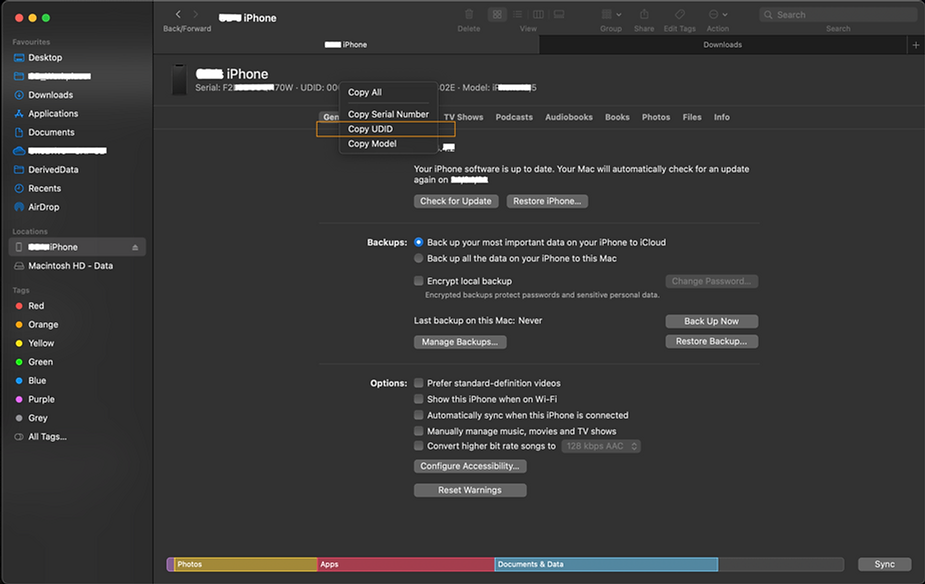Image resolution: width=925 pixels, height=584 pixels.
Task: Click inside the Search field
Action: tap(840, 14)
